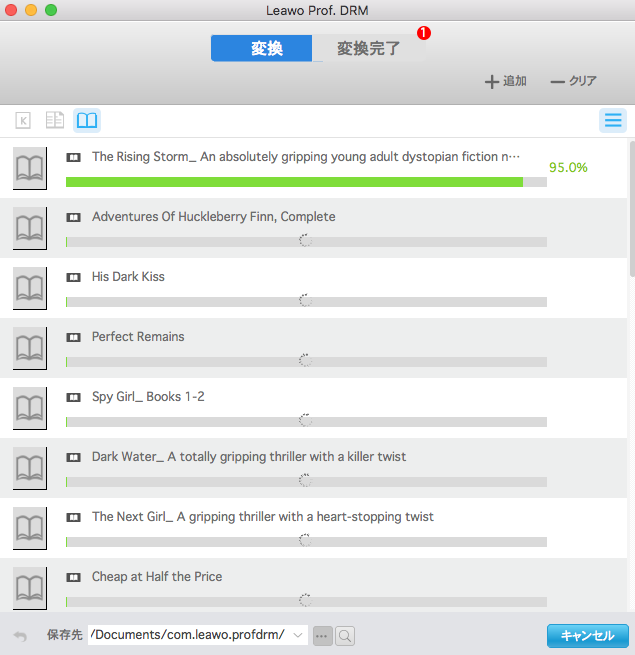Click format icon beside Huckleberry Finn title
This screenshot has width=635, height=655.
coord(74,217)
